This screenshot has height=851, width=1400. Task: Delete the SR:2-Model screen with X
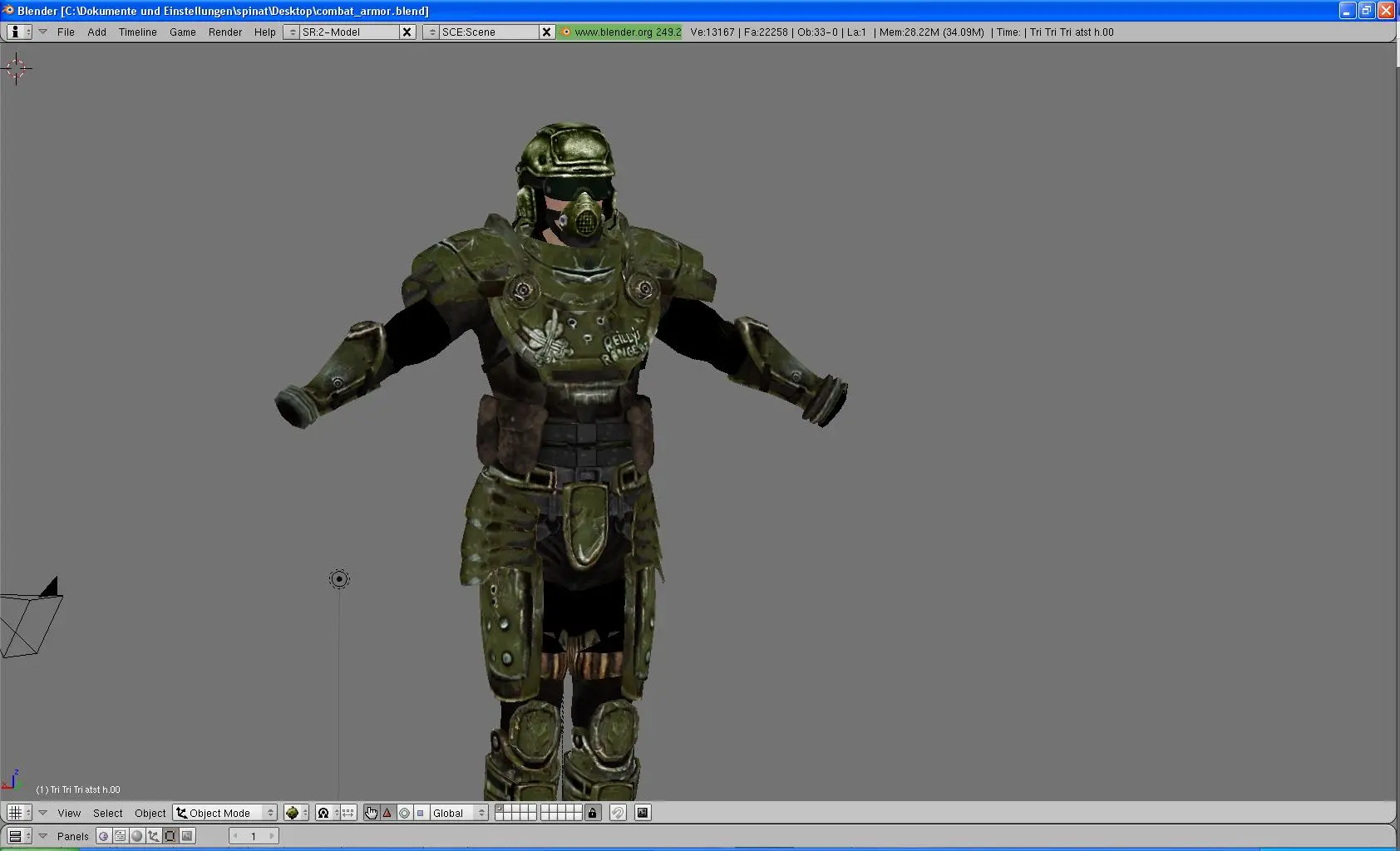[407, 32]
